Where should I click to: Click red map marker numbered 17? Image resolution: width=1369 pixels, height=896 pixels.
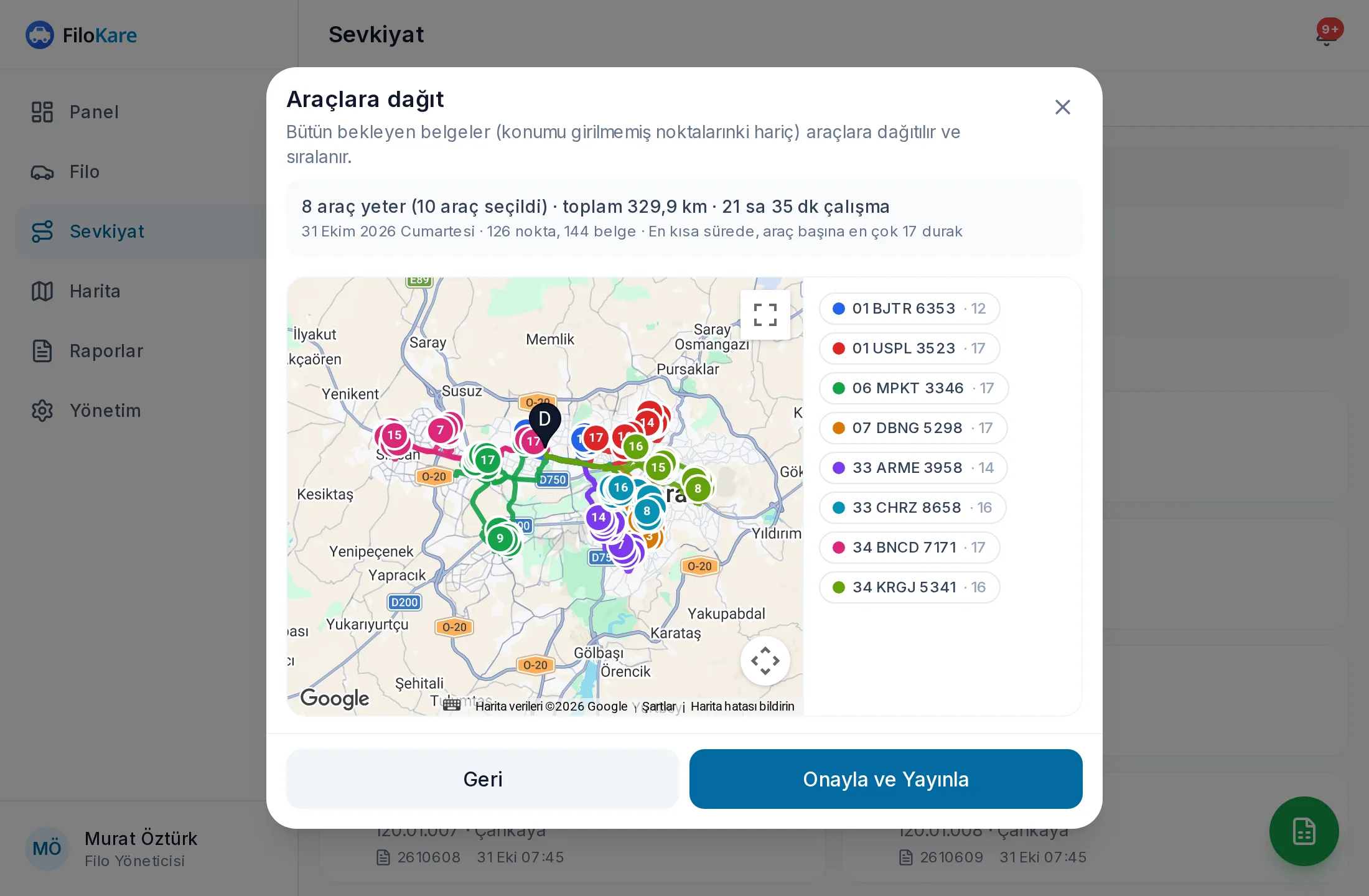pyautogui.click(x=596, y=437)
